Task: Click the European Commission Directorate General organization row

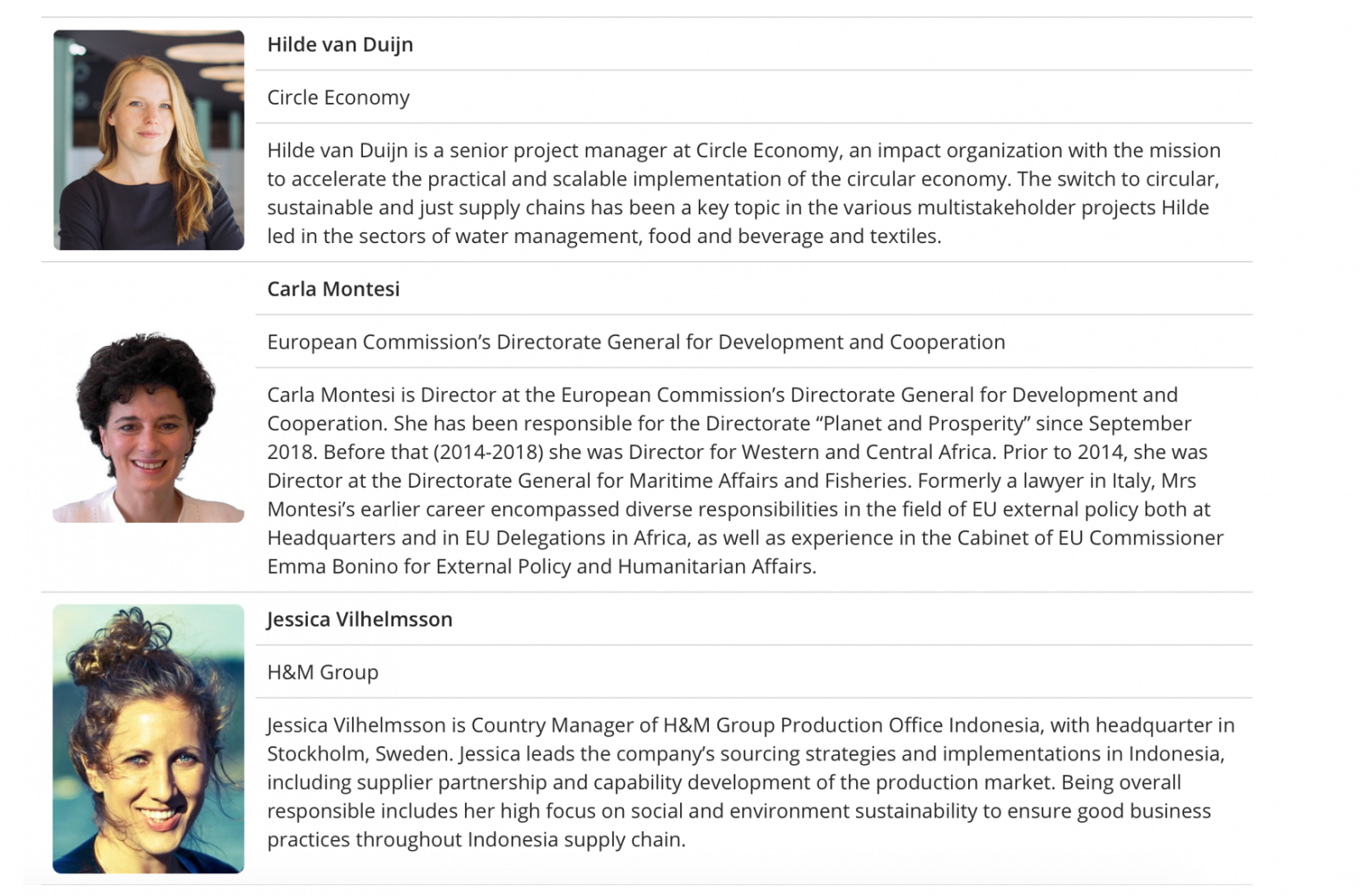Action: pos(754,342)
